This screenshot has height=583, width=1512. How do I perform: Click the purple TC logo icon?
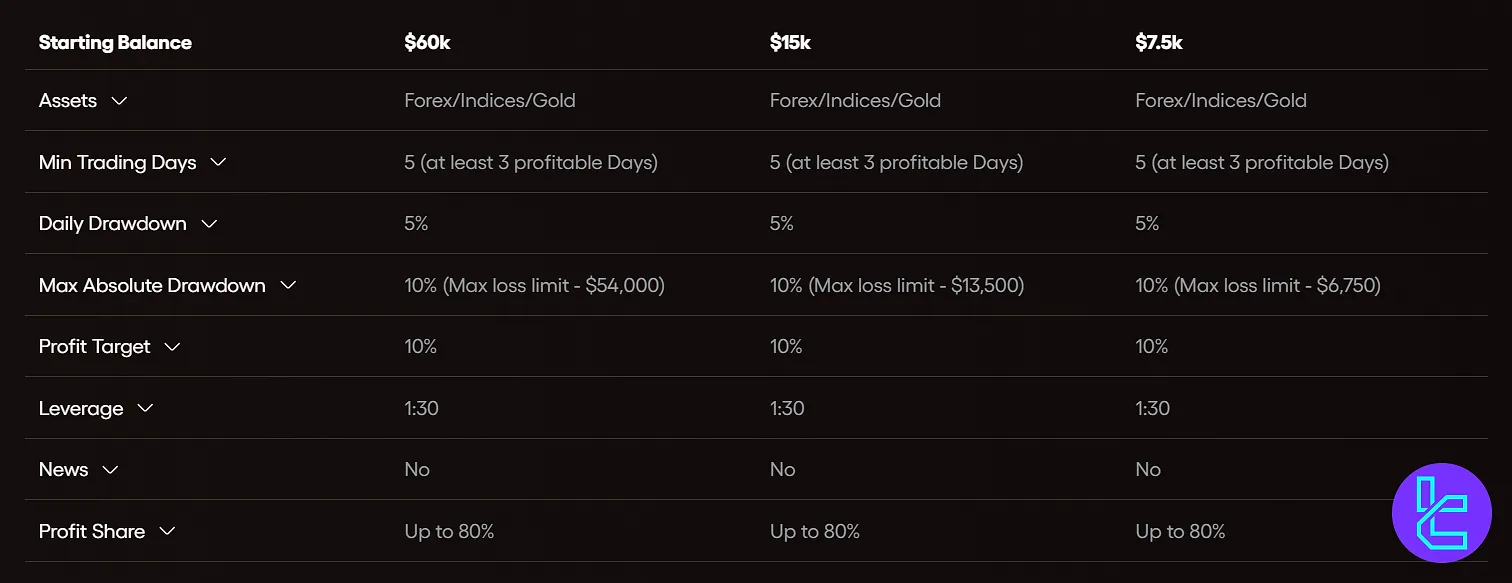pos(1441,513)
